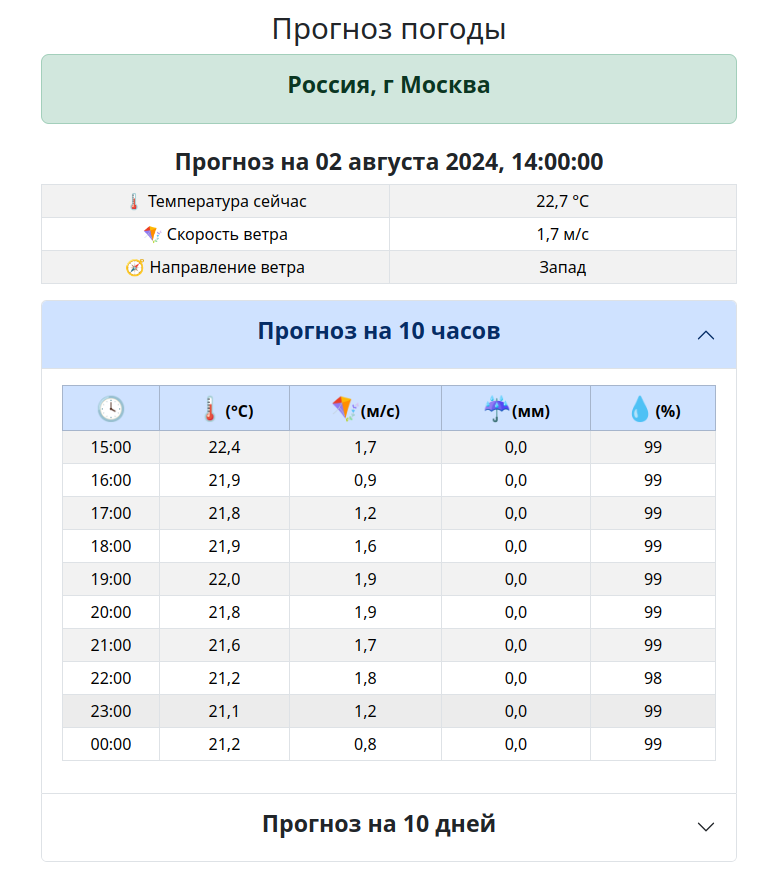Click the 21:00 time cell
The height and width of the screenshot is (878, 781).
click(111, 646)
